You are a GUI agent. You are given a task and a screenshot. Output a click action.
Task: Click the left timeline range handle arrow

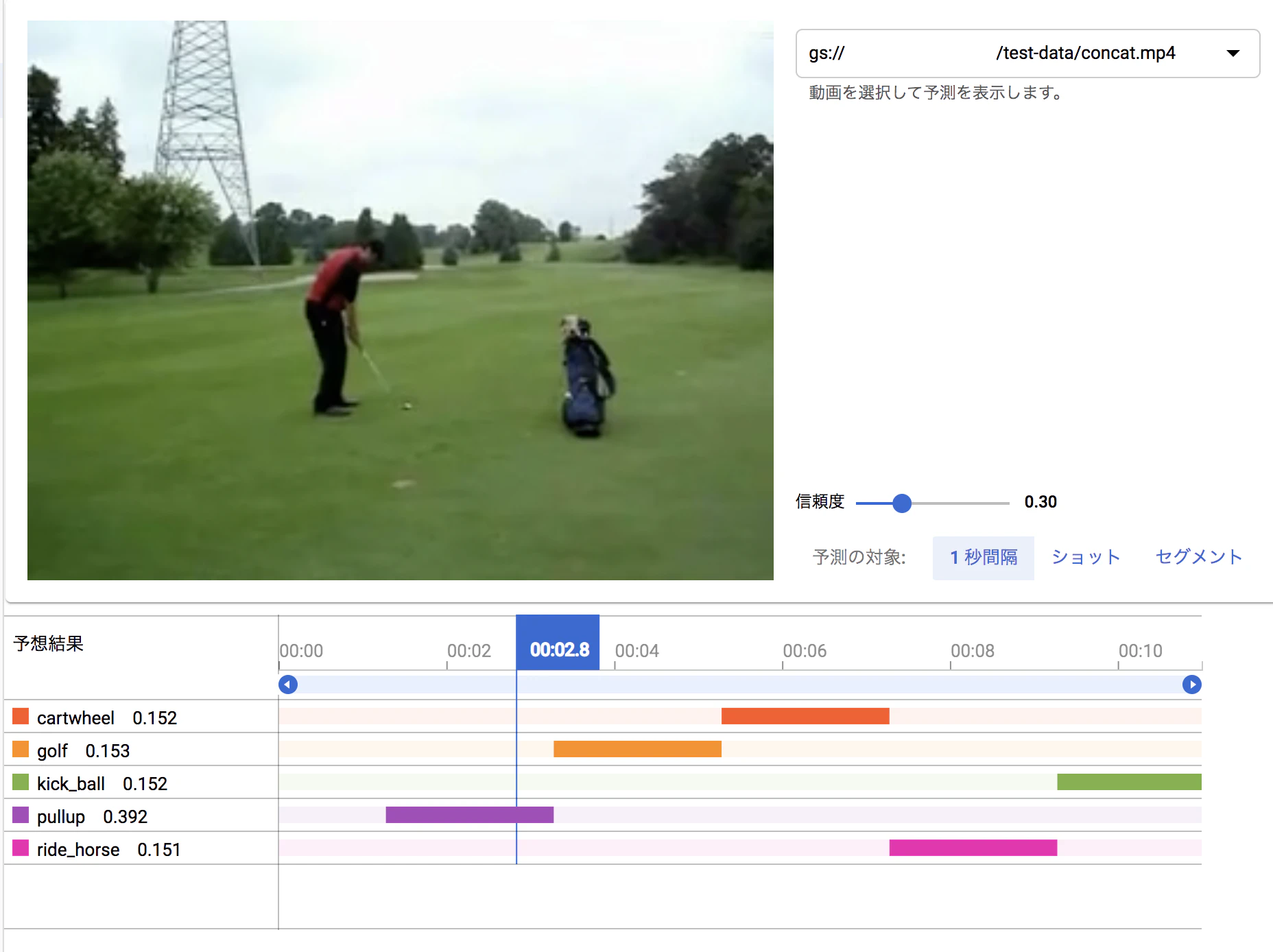pos(288,685)
